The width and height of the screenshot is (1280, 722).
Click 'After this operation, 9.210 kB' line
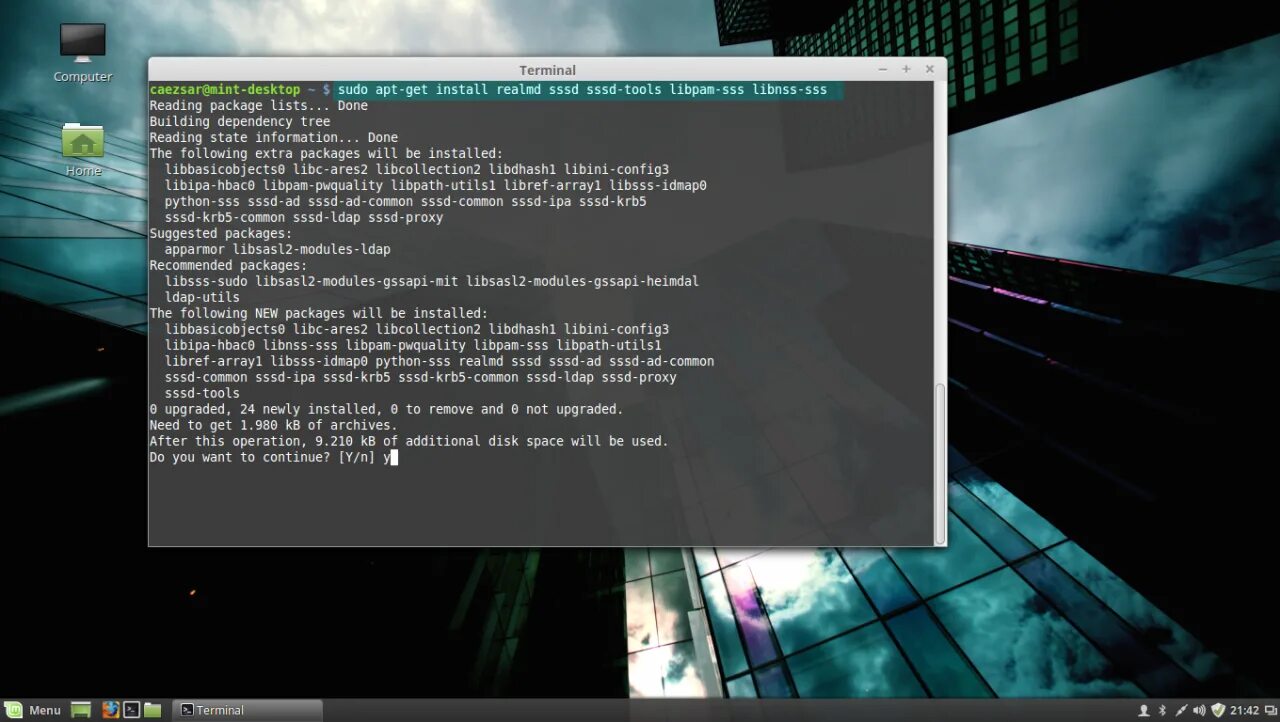[x=409, y=441]
